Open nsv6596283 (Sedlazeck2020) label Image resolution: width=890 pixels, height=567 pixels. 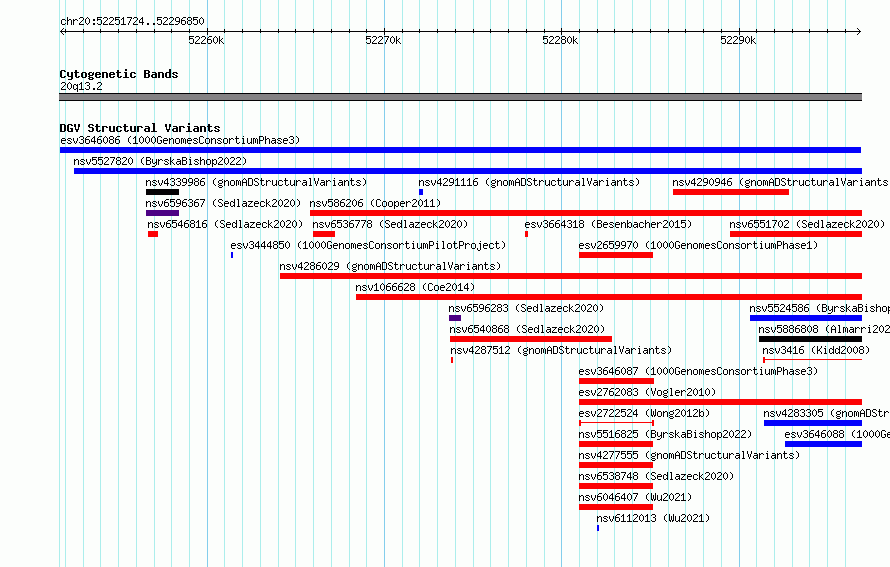(526, 308)
